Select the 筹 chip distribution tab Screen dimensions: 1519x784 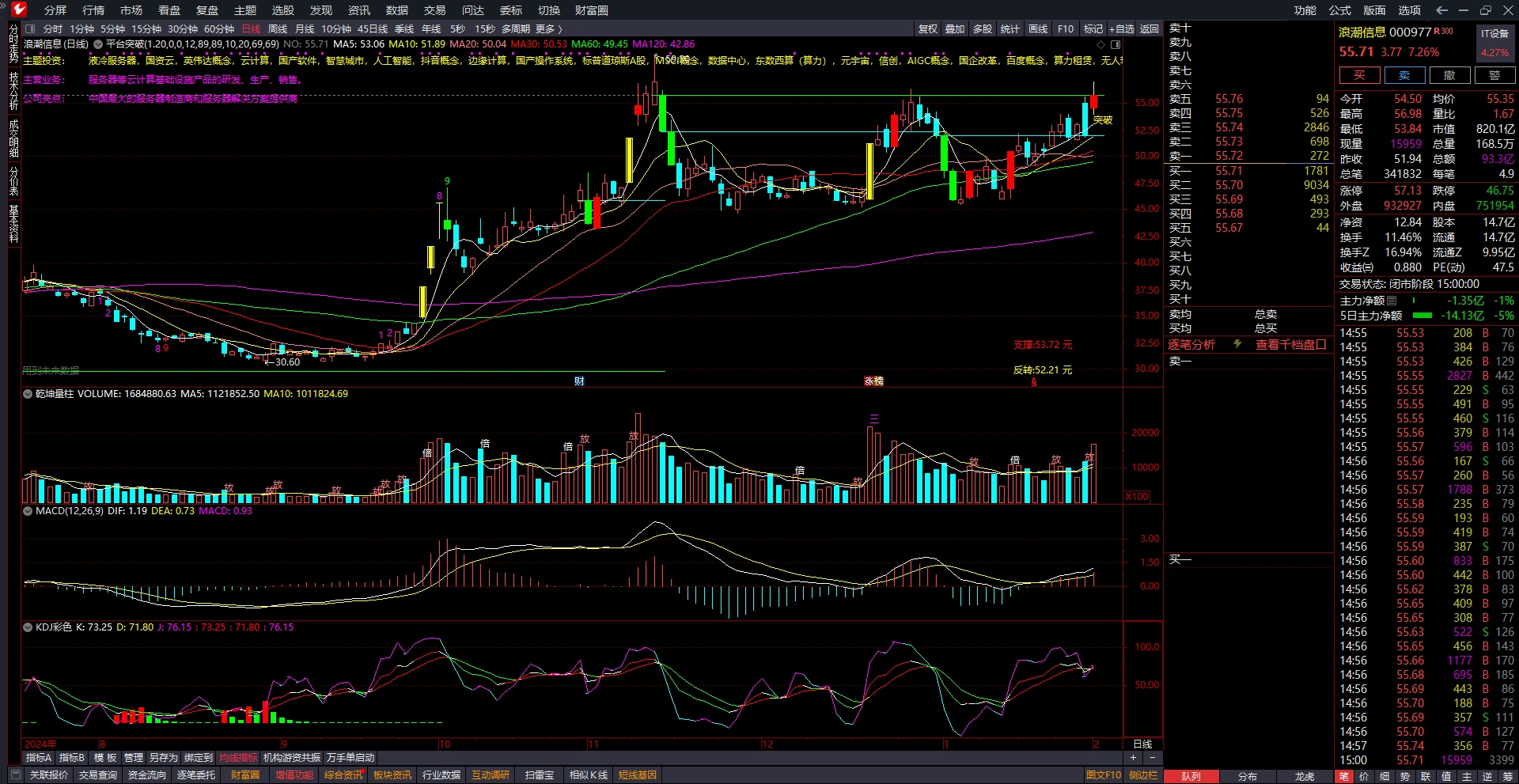click(1508, 776)
